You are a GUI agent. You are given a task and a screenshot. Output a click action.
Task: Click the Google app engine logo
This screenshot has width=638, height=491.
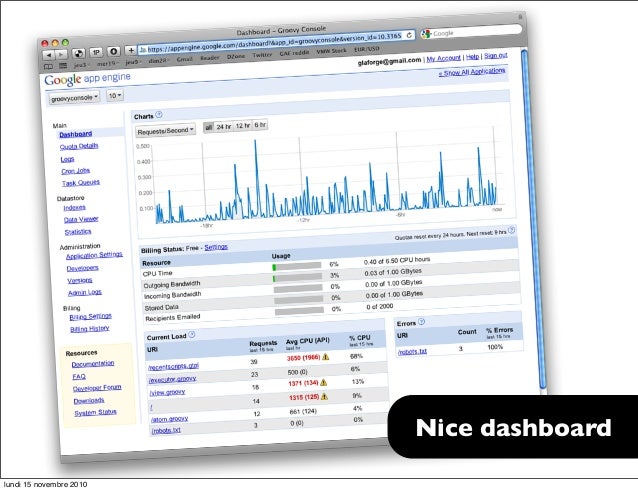[87, 79]
